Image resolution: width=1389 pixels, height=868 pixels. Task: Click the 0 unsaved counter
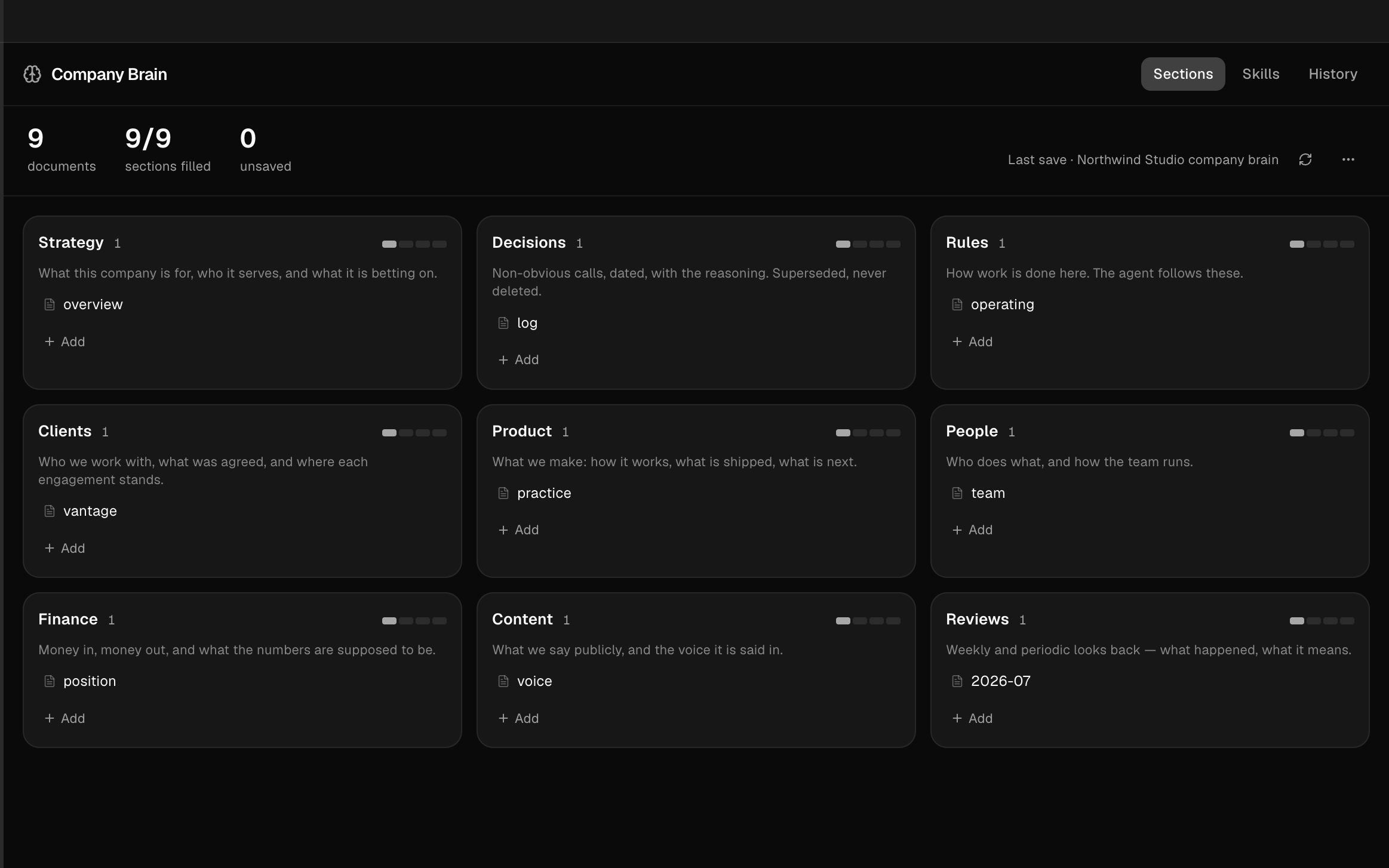tap(265, 149)
